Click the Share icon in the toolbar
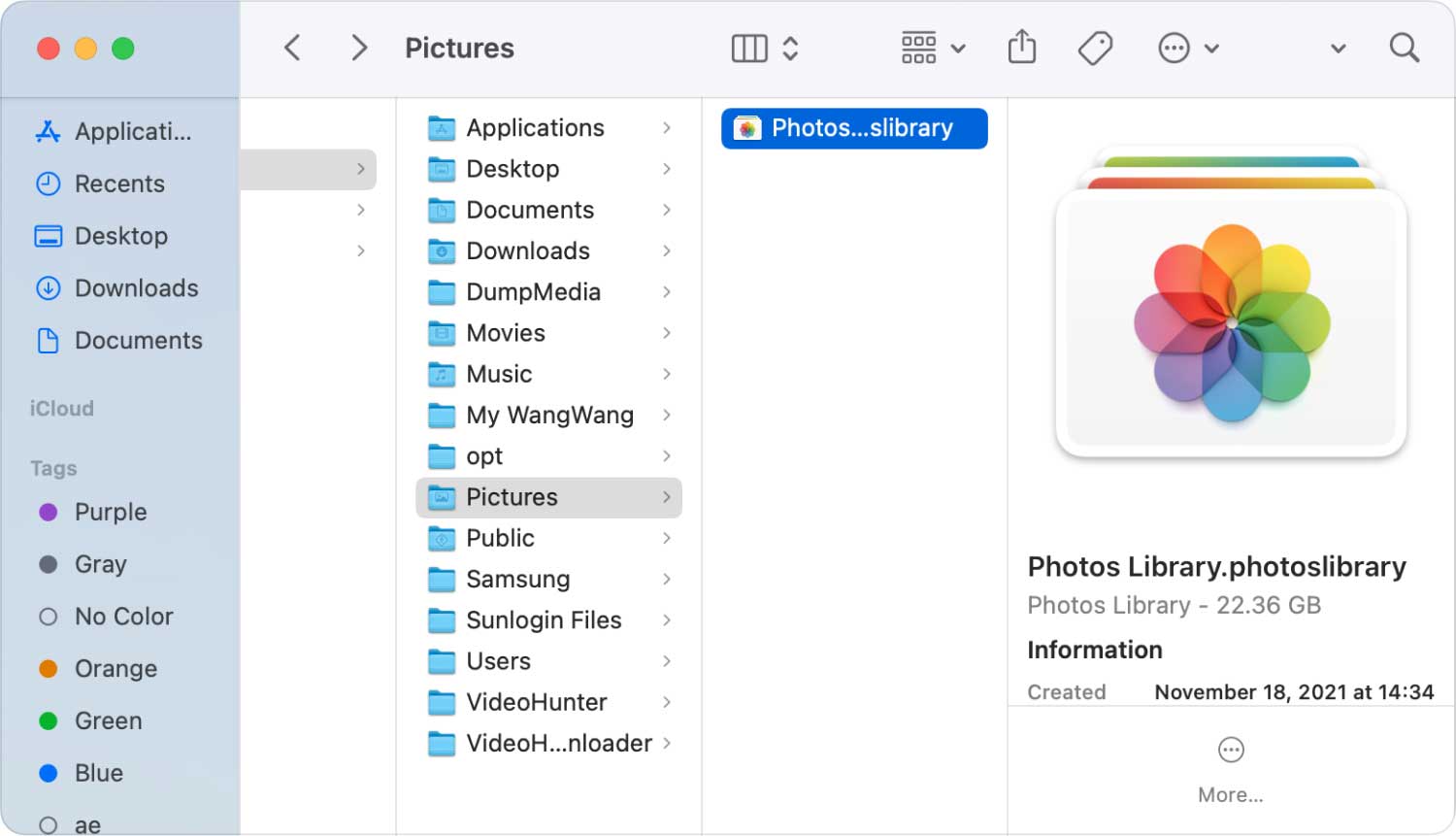Viewport: 1456px width, 836px height. click(1021, 48)
